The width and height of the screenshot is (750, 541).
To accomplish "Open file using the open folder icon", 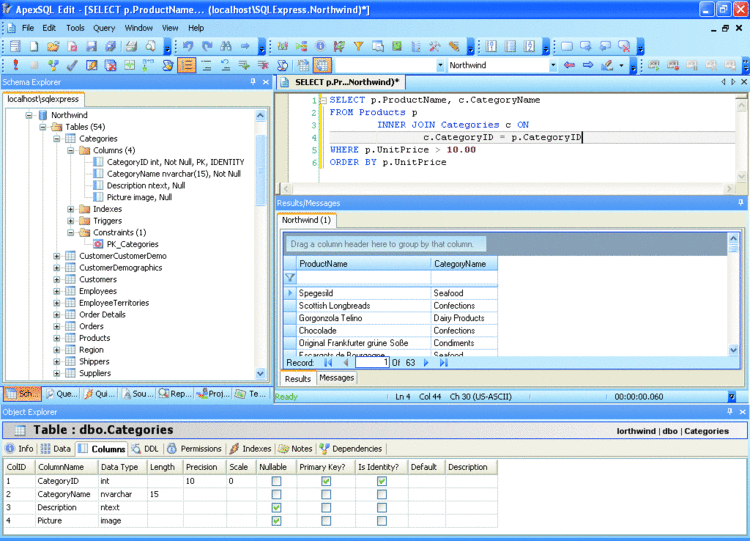I will pyautogui.click(x=53, y=46).
